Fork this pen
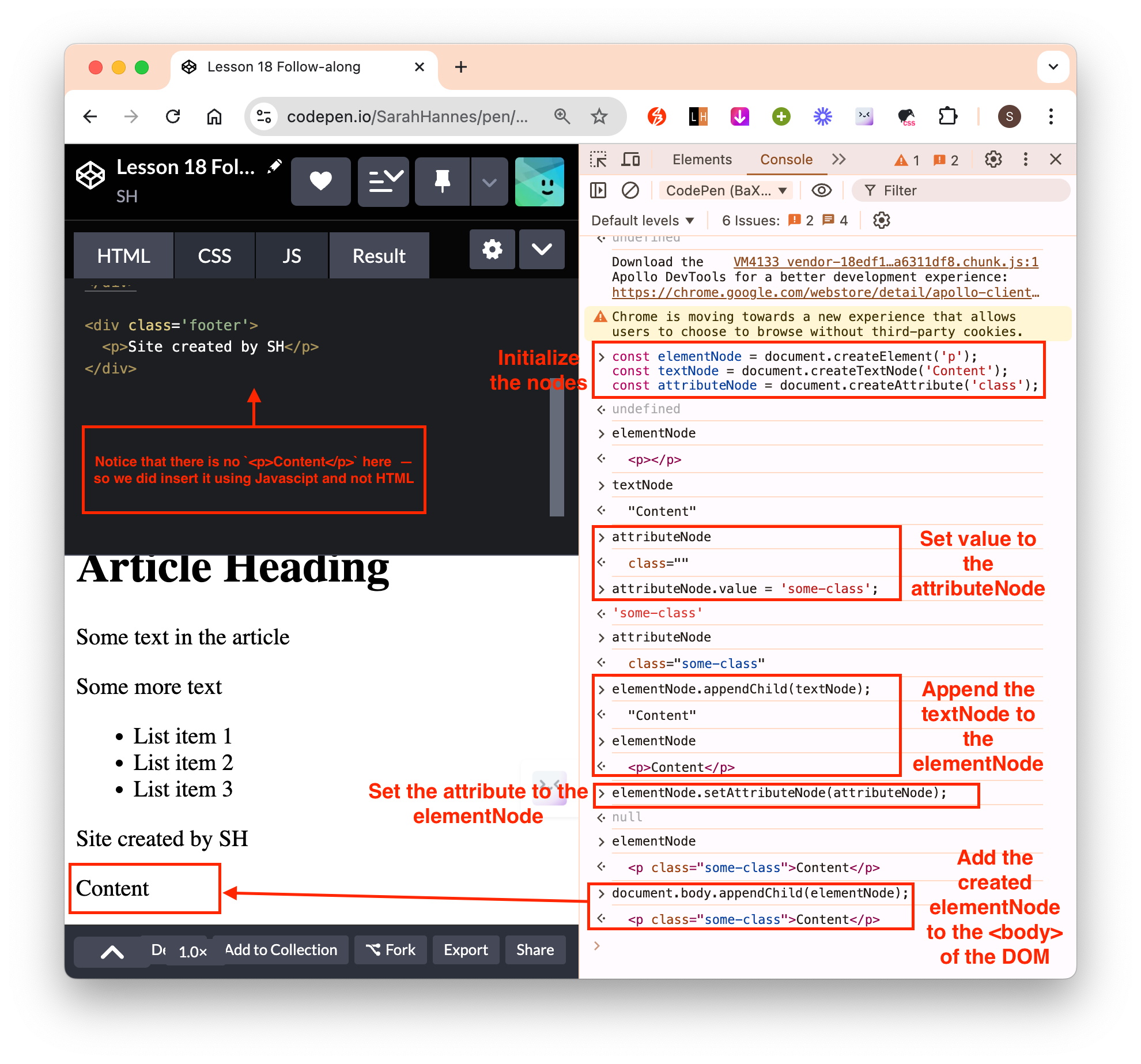1141x1064 pixels. point(390,950)
